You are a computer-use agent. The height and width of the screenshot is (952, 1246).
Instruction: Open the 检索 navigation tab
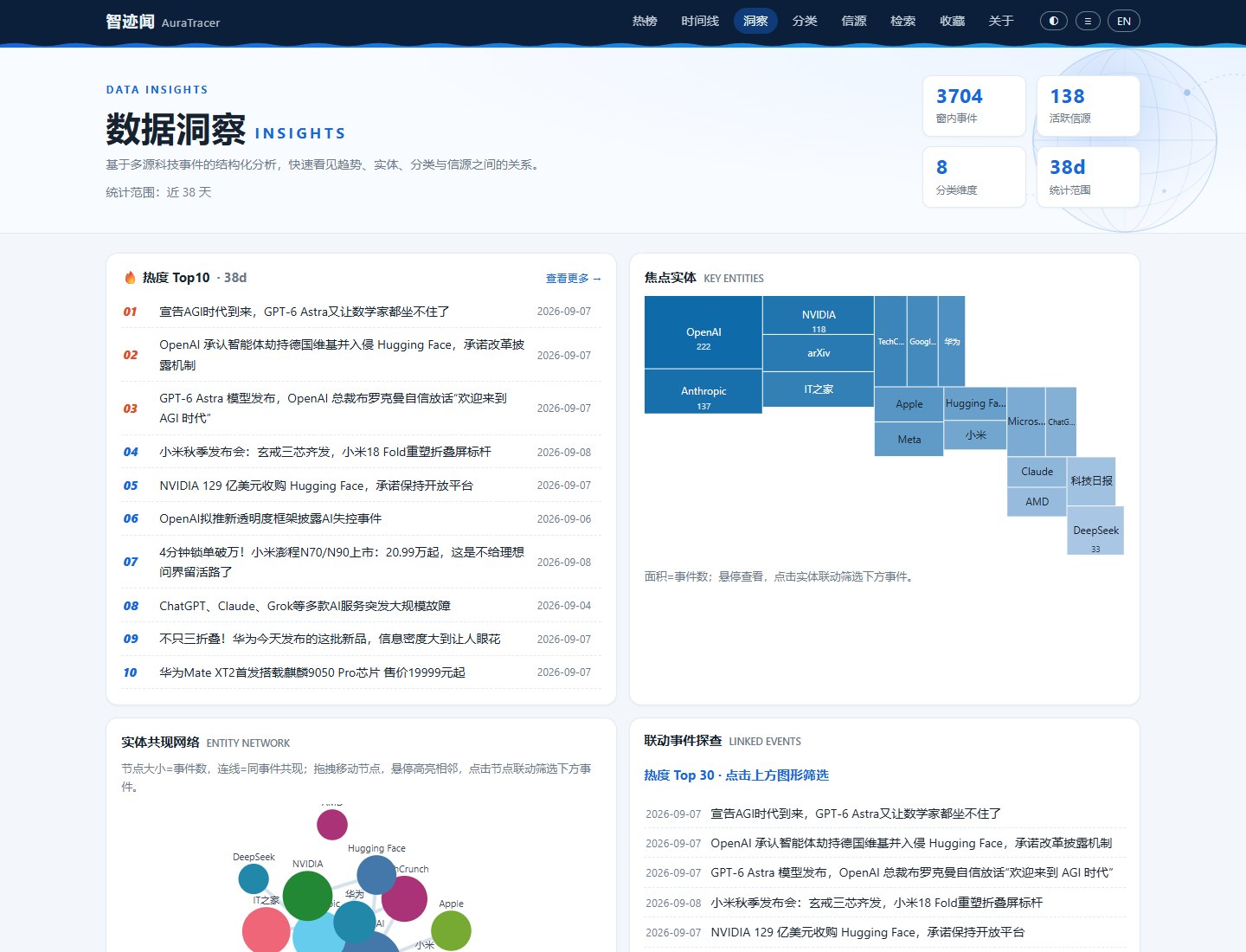902,21
